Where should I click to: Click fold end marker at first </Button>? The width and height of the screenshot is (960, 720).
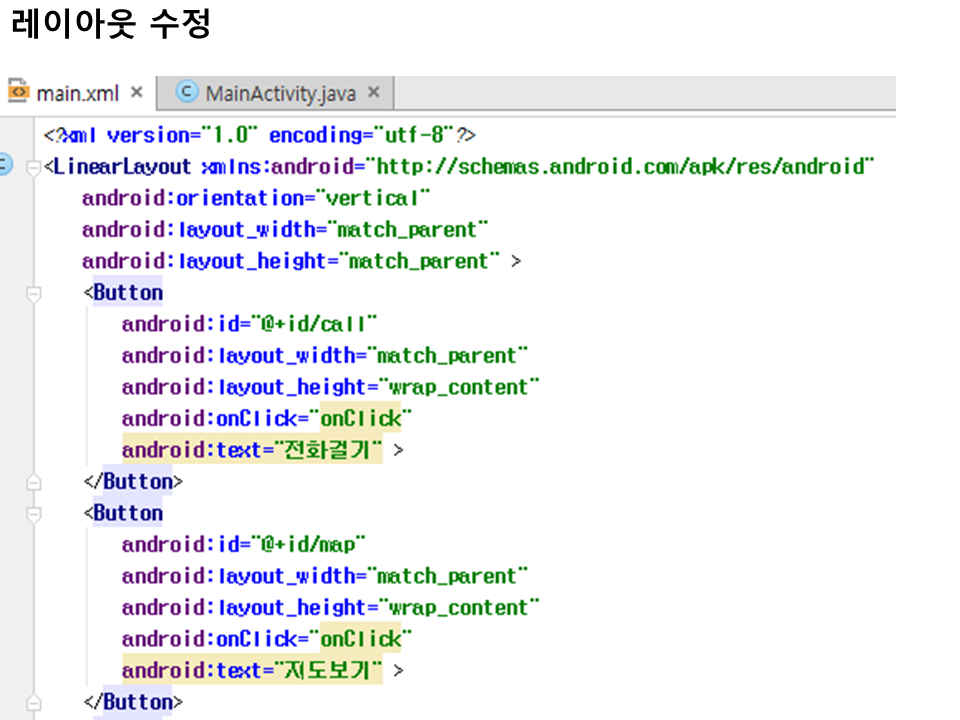pos(33,482)
